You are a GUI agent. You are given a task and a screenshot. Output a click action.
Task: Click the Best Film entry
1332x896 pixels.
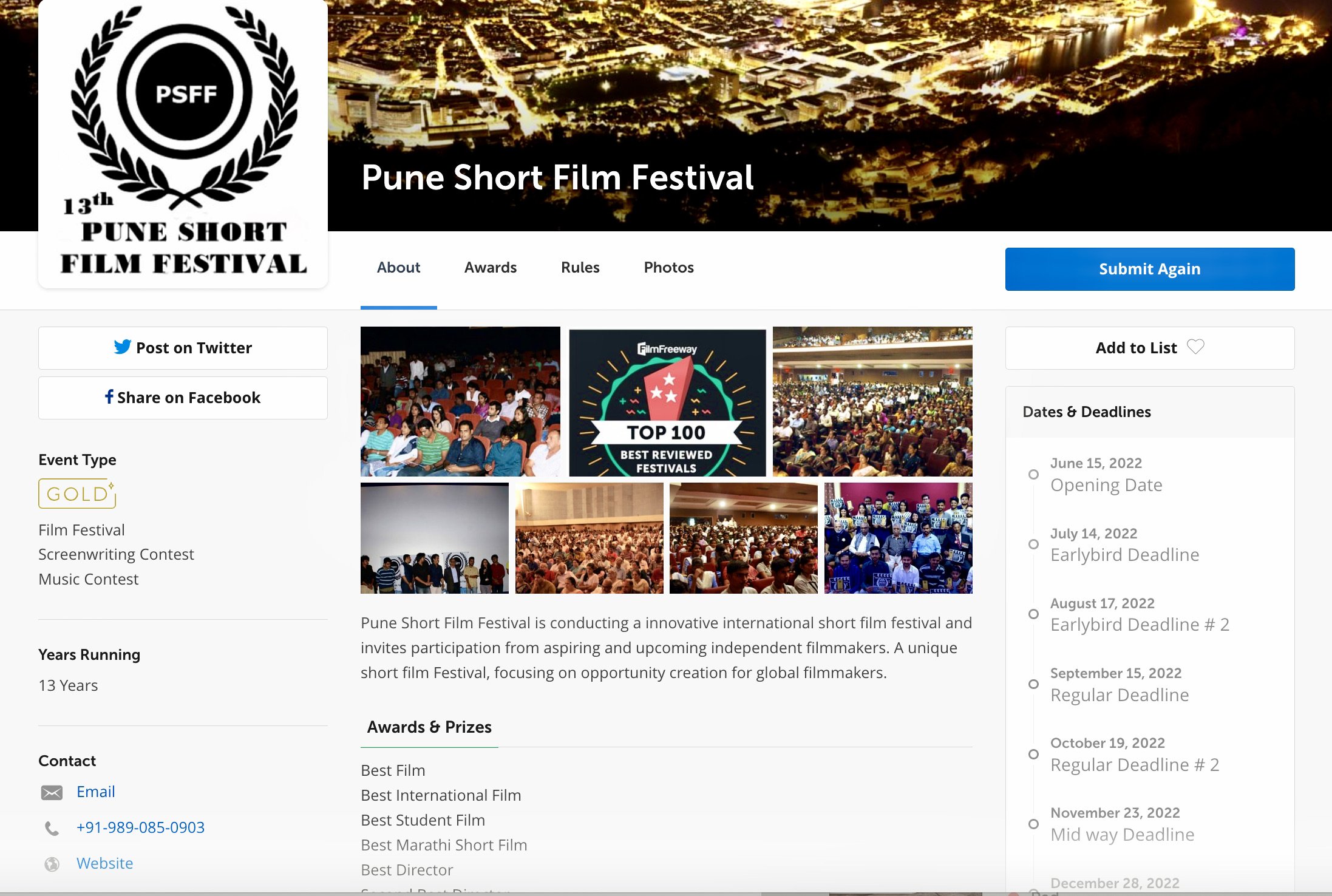[393, 770]
